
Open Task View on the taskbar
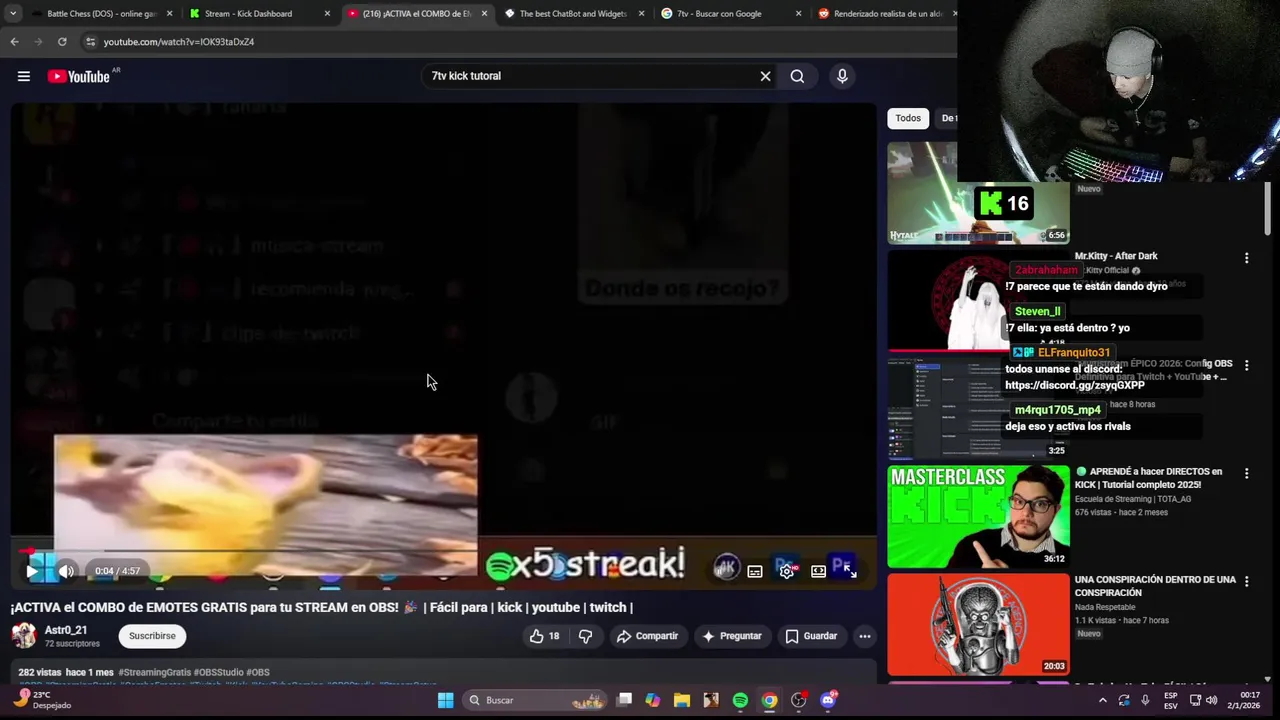coord(624,700)
